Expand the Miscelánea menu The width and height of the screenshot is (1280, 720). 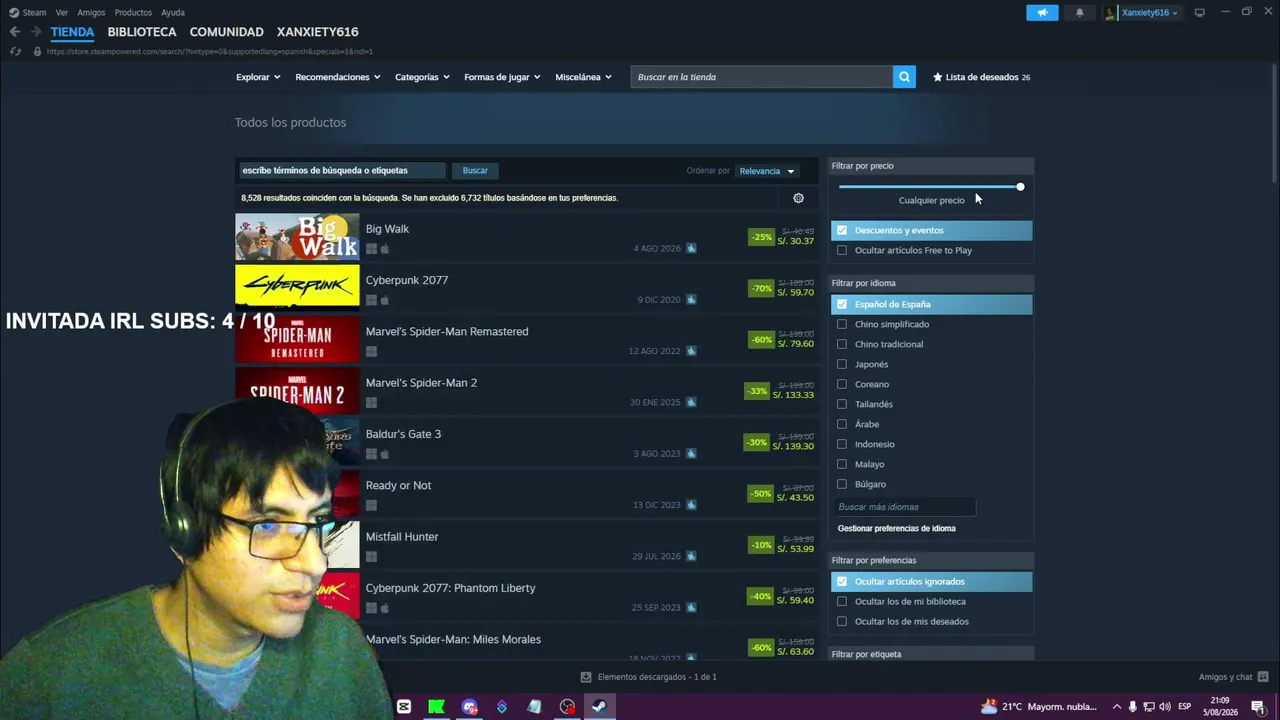583,77
